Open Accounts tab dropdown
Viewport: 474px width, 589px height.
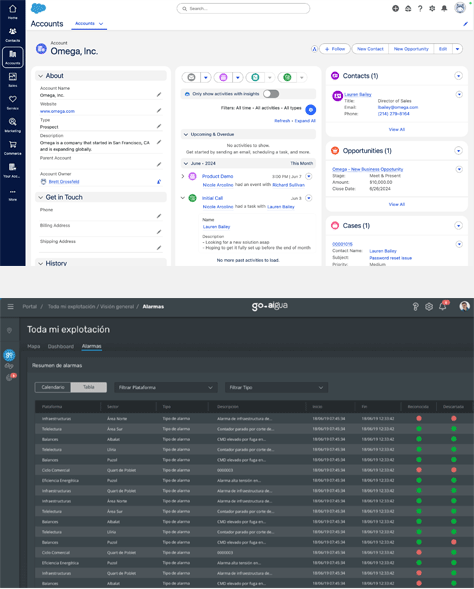pos(101,24)
